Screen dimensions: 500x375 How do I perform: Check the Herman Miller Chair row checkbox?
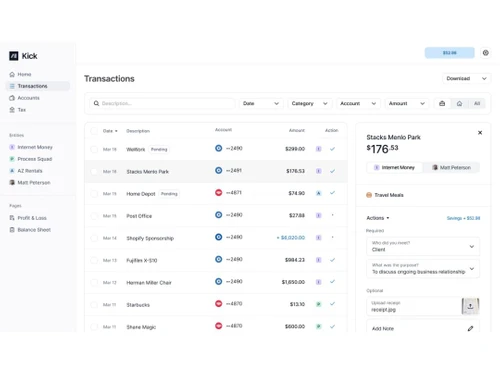(94, 282)
